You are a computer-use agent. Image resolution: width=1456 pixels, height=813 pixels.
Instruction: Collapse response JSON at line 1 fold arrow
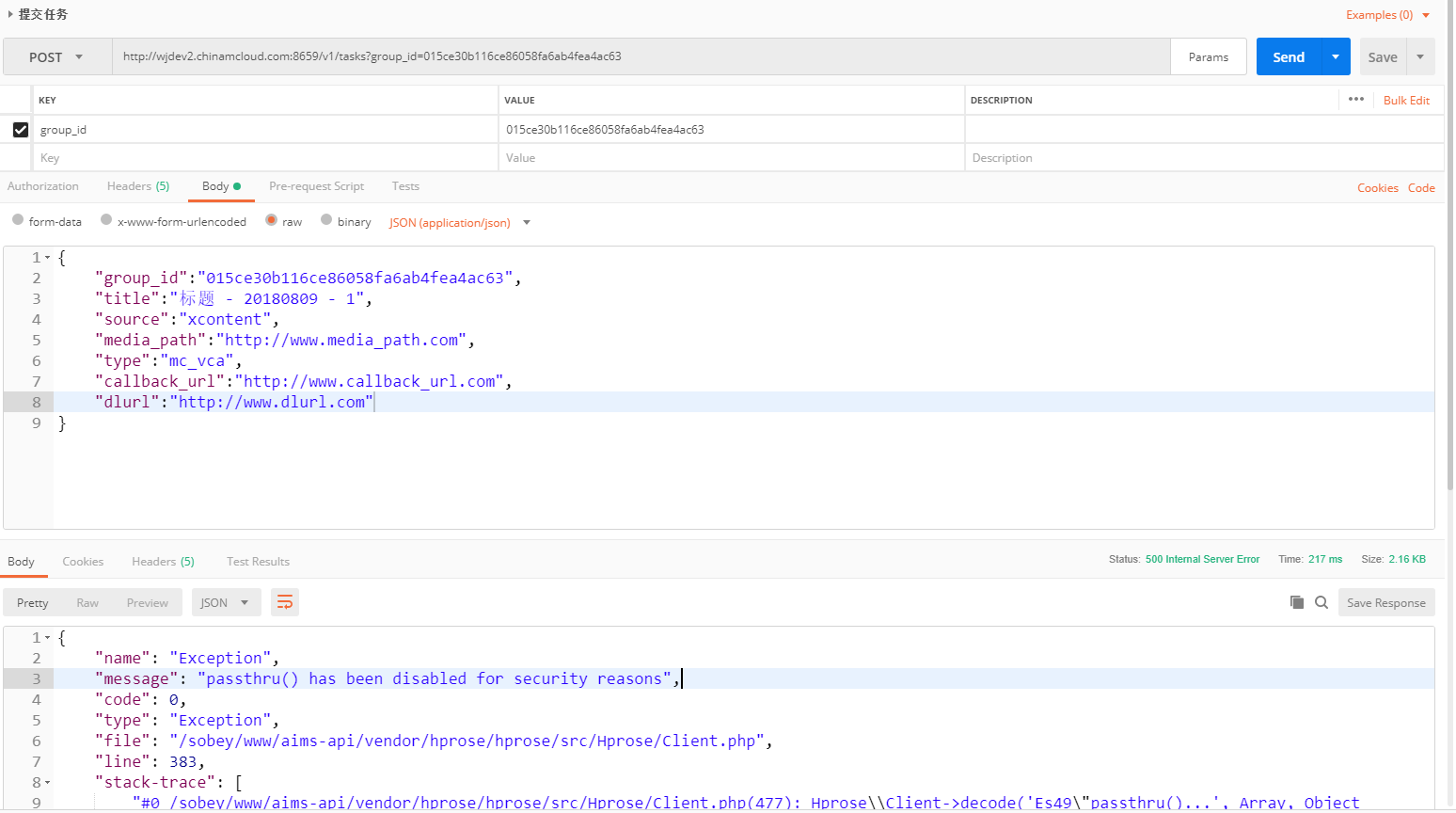pyautogui.click(x=48, y=638)
